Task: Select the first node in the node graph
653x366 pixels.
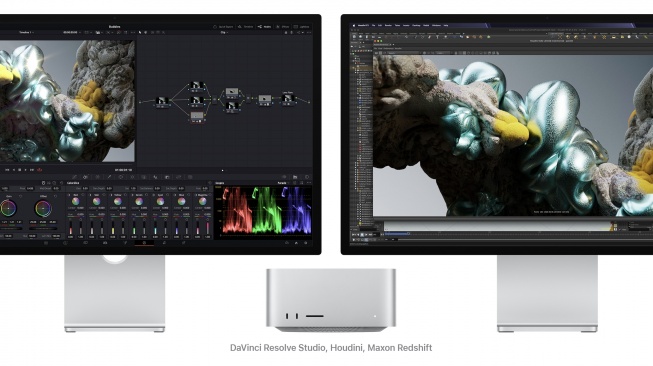Action: click(162, 101)
